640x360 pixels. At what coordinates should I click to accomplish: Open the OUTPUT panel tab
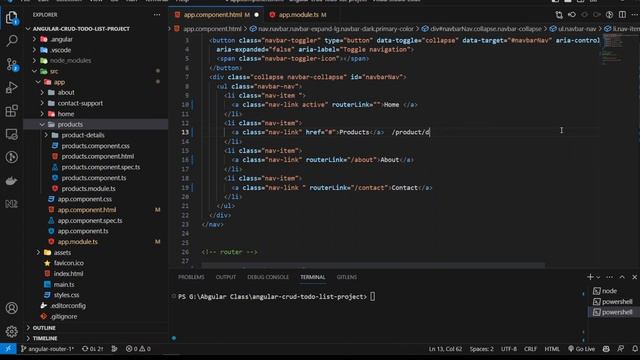click(x=226, y=277)
